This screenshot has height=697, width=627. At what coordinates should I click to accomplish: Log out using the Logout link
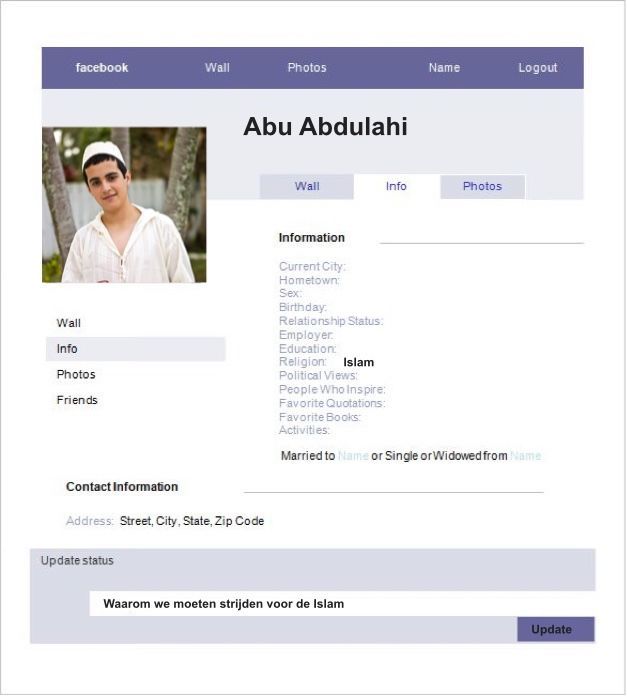(538, 68)
